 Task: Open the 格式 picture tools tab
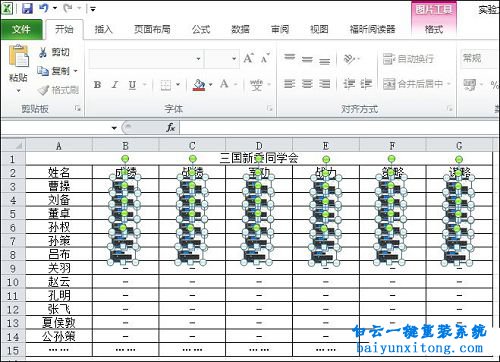[434, 29]
